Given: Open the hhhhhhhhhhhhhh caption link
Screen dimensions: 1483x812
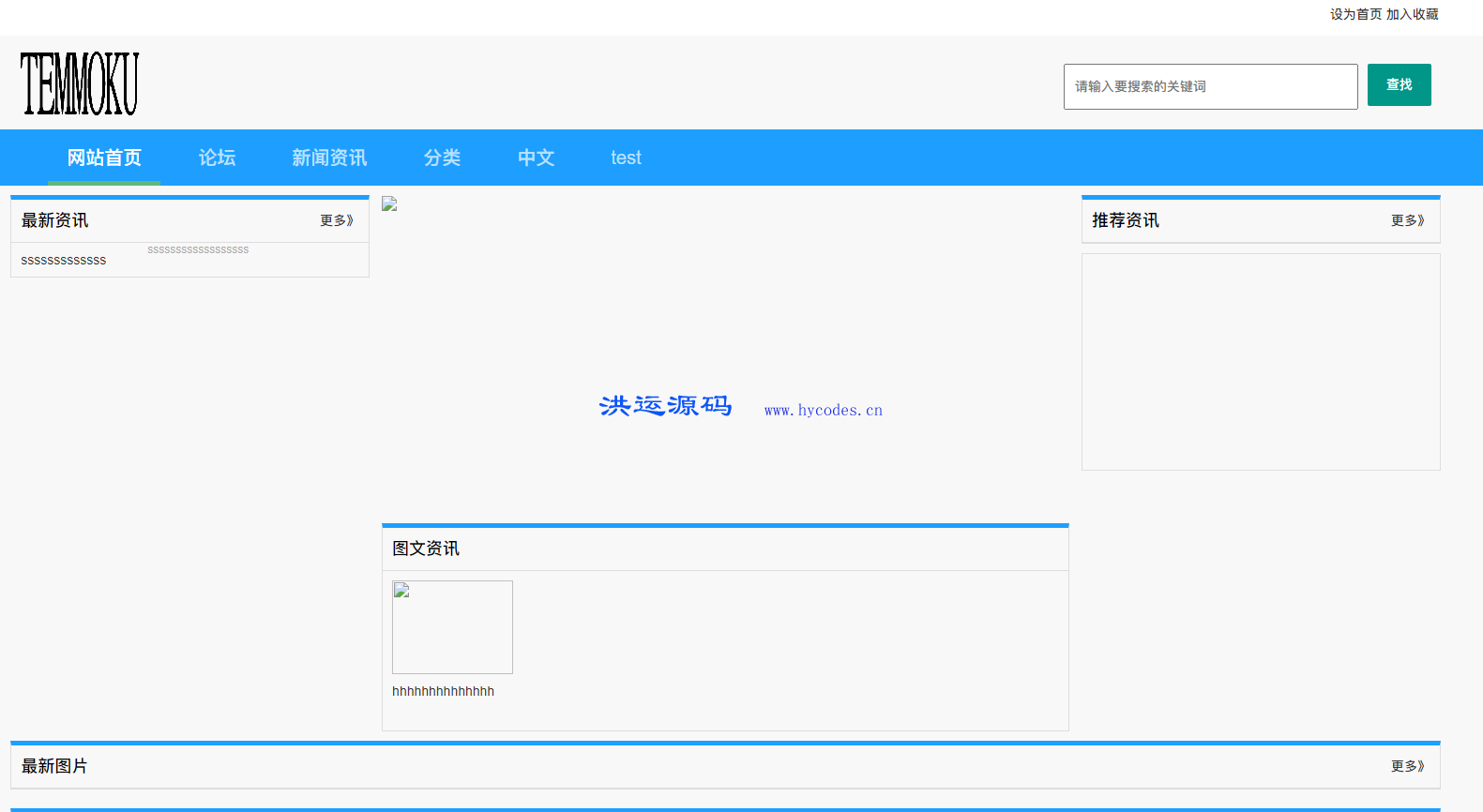Looking at the screenshot, I should click(x=443, y=691).
